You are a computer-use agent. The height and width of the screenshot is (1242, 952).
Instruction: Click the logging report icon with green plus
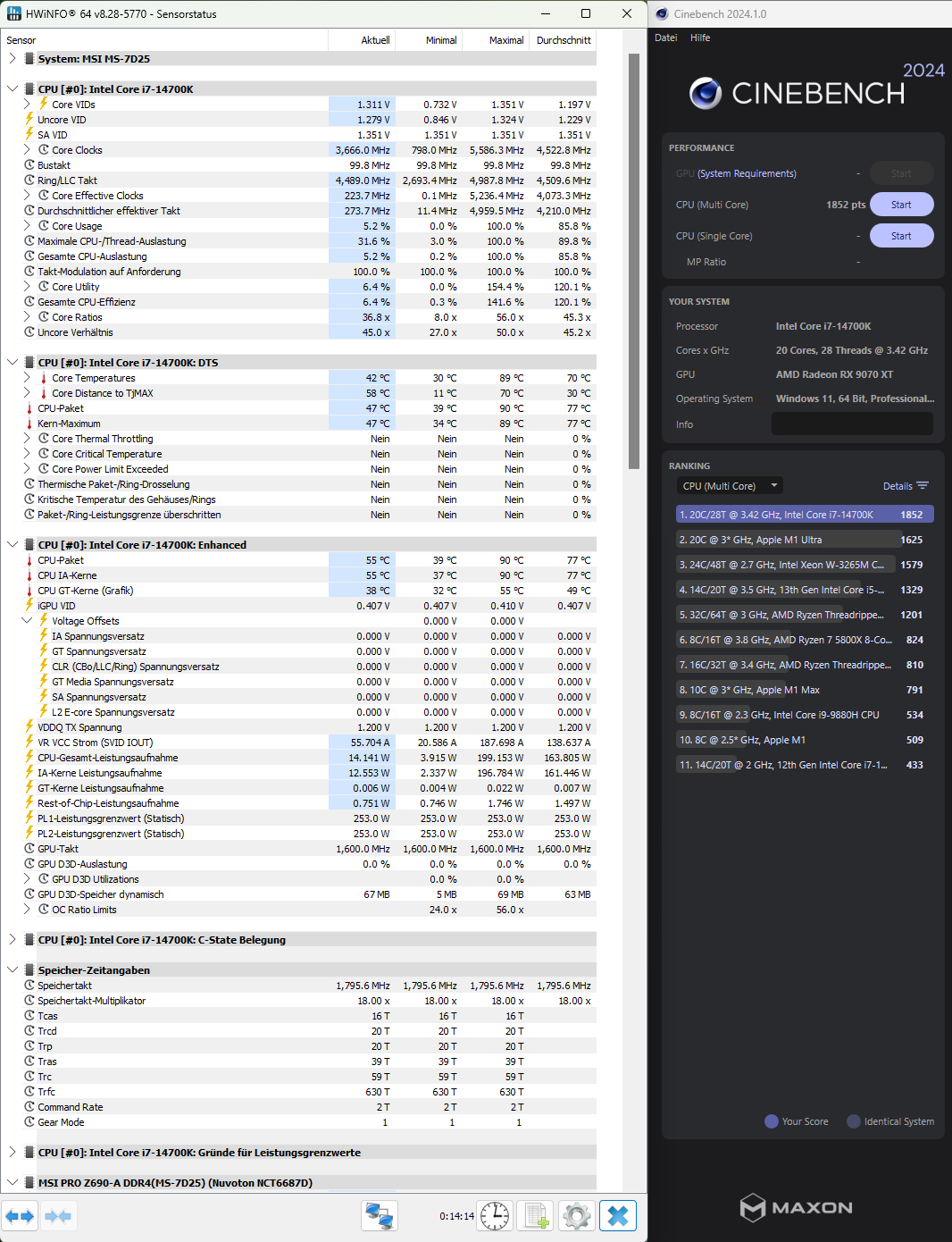pos(534,1215)
